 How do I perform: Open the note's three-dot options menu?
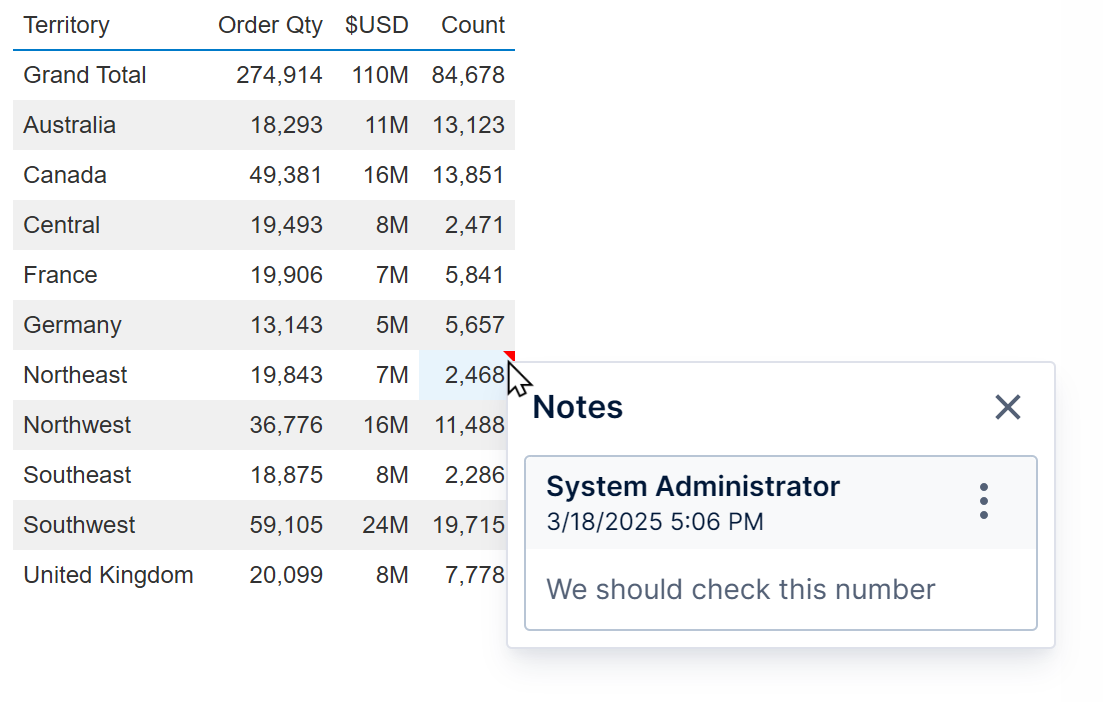[984, 501]
